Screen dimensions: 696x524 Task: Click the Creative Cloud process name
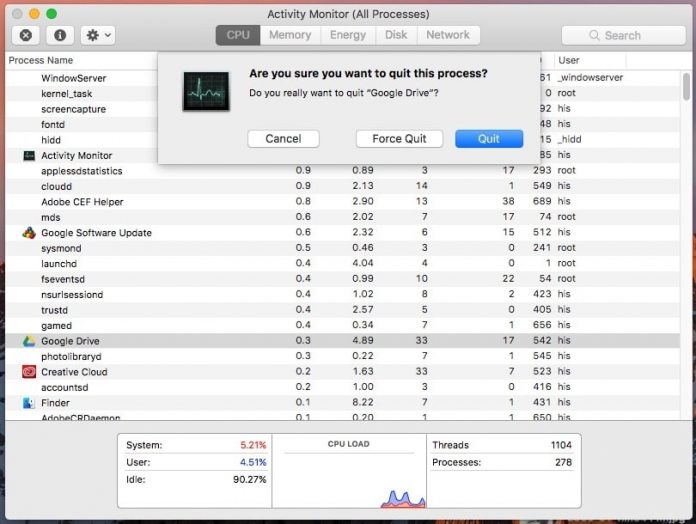click(x=74, y=372)
